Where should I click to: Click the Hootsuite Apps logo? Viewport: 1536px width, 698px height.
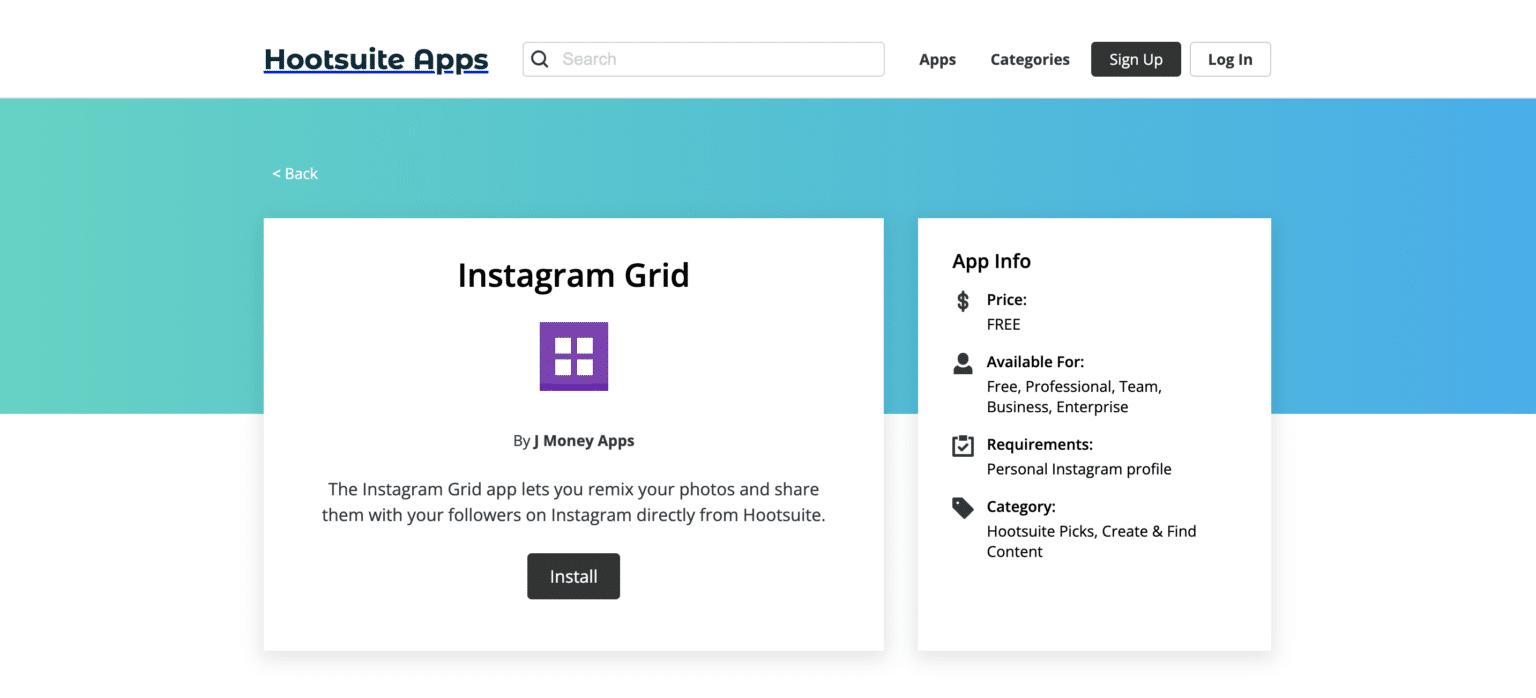click(x=376, y=59)
